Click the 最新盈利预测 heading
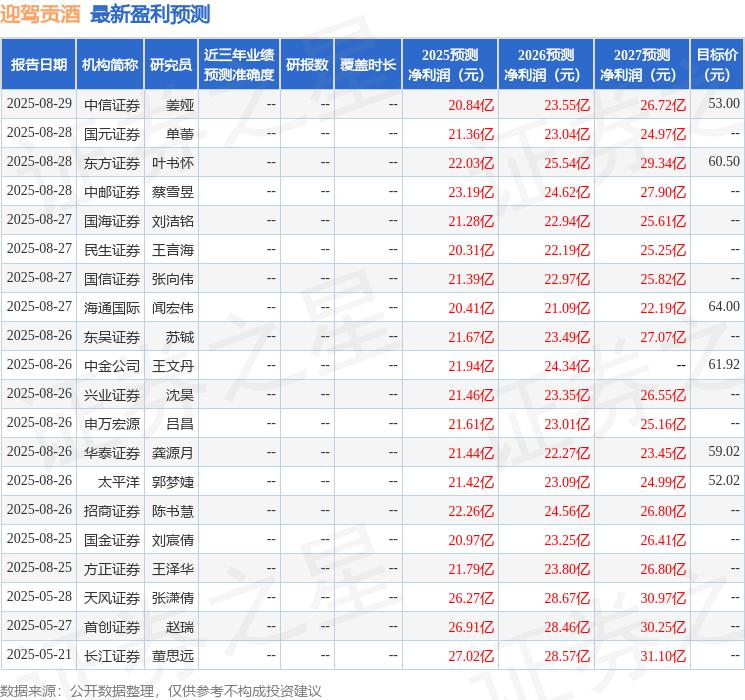 tap(150, 14)
